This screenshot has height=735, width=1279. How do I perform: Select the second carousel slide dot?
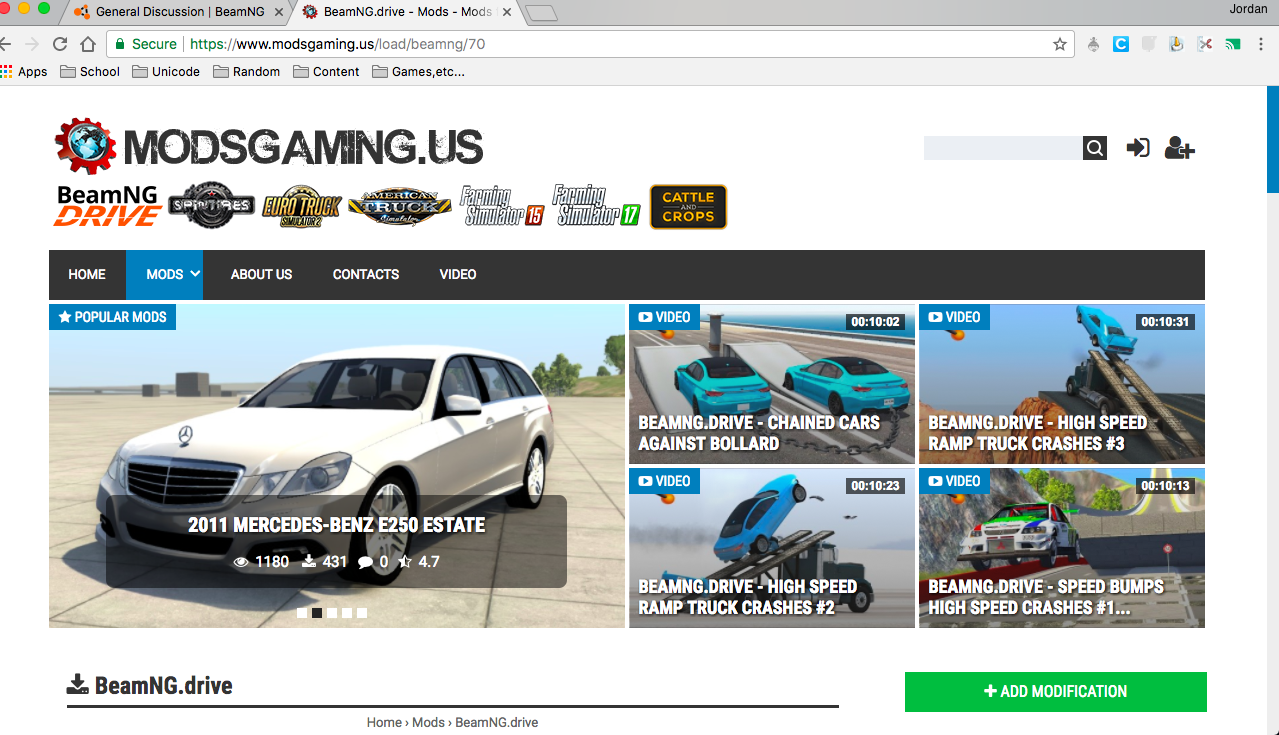pyautogui.click(x=316, y=613)
